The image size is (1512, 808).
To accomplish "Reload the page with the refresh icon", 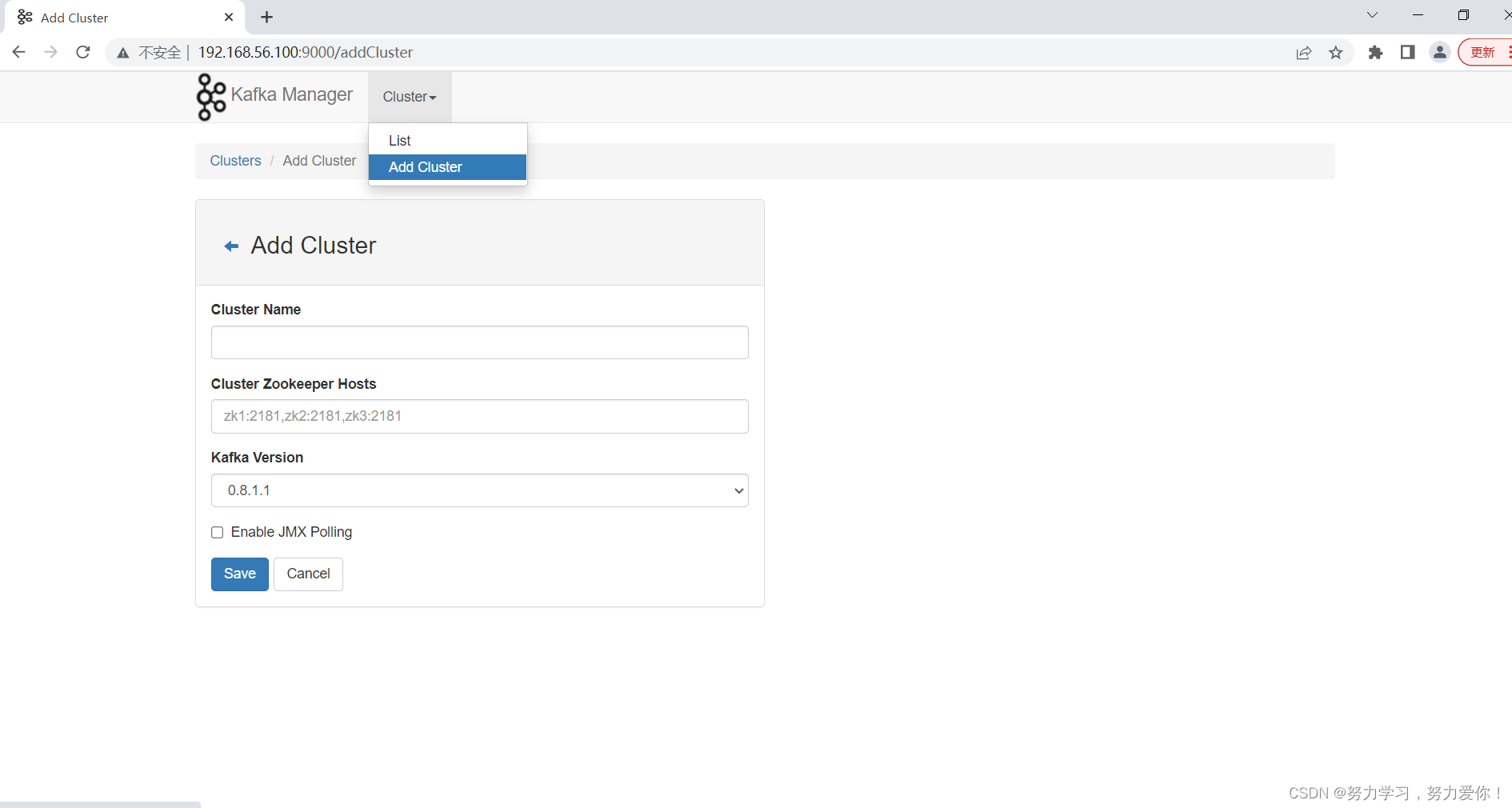I will 83,52.
